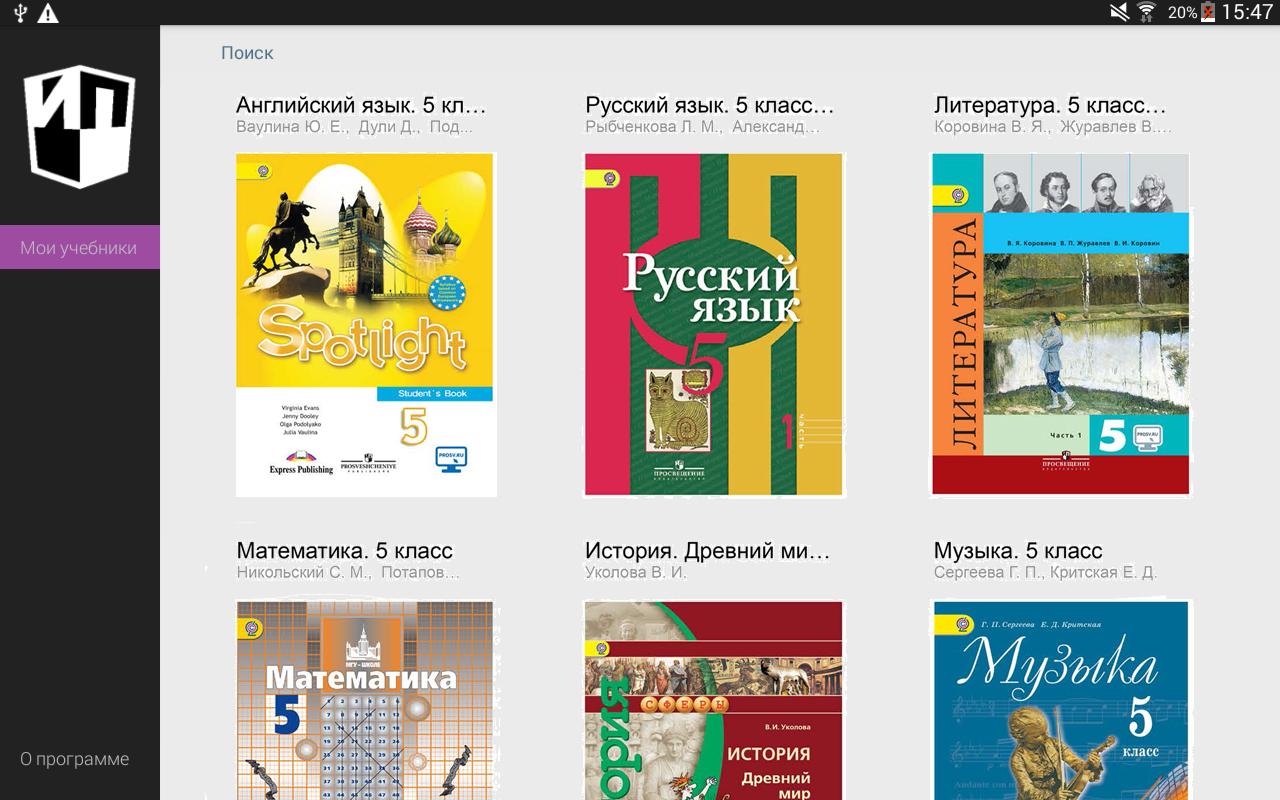This screenshot has width=1280, height=800.
Task: Open the Литература 5 класс book cover
Action: 1061,325
